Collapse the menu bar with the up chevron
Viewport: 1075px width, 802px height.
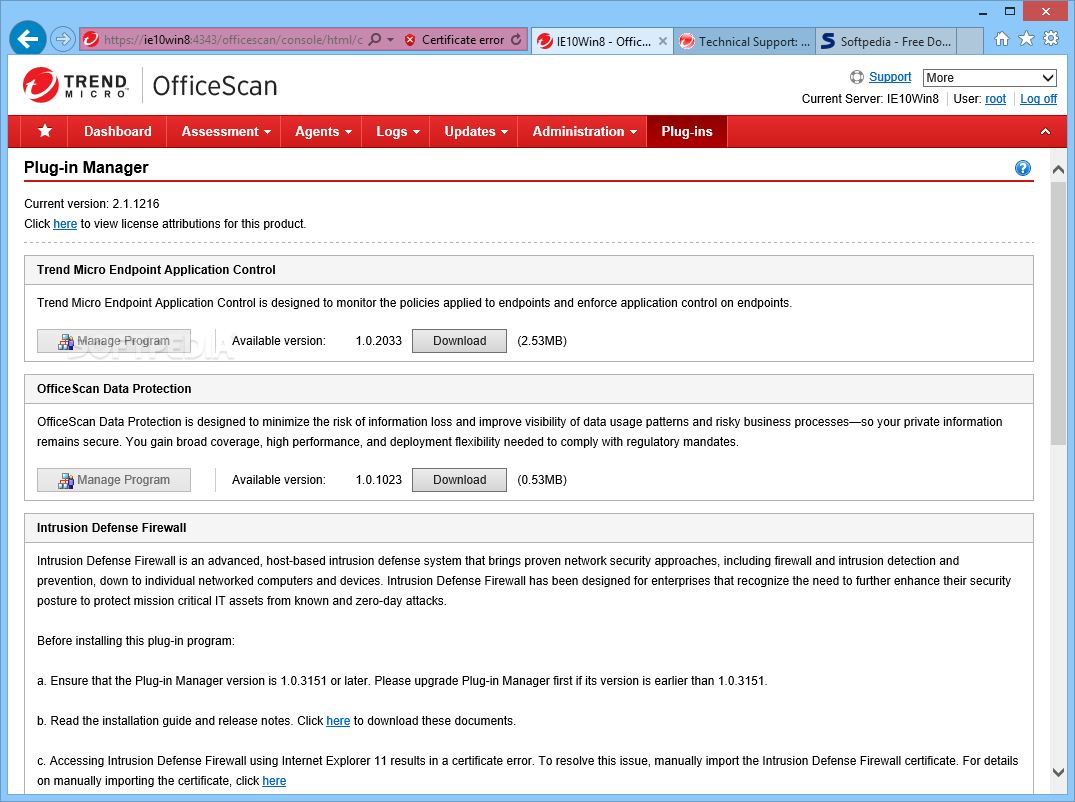point(1045,132)
